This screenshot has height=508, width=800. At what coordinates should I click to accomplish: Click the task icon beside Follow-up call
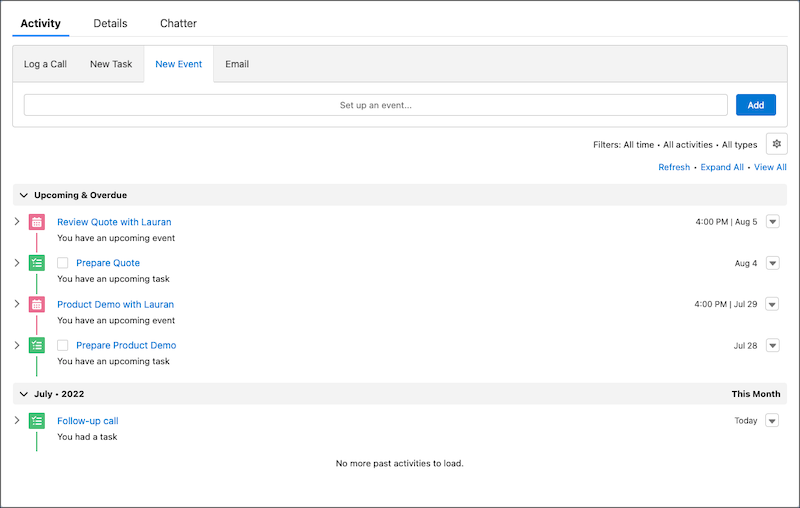pyautogui.click(x=37, y=421)
